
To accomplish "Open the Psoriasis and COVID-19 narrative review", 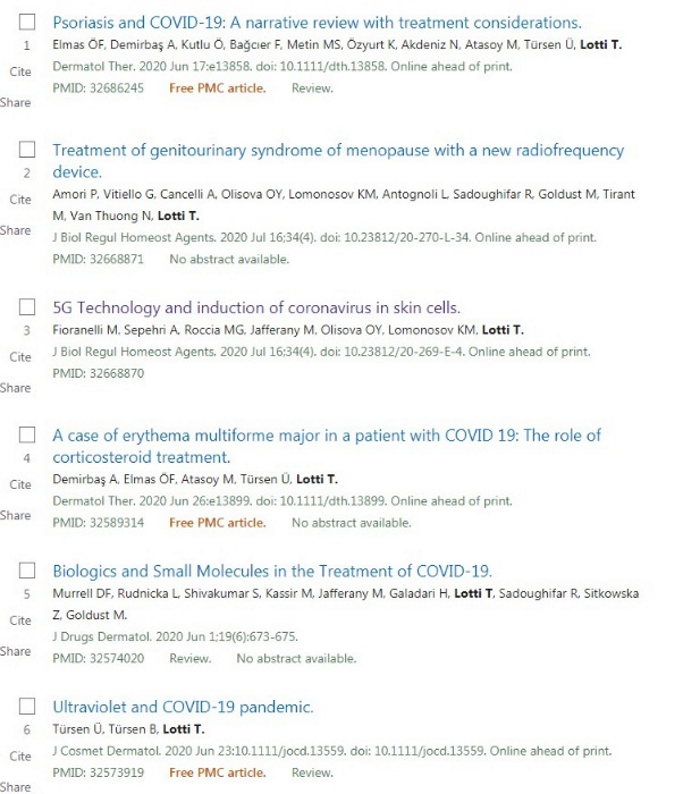I will 317,22.
